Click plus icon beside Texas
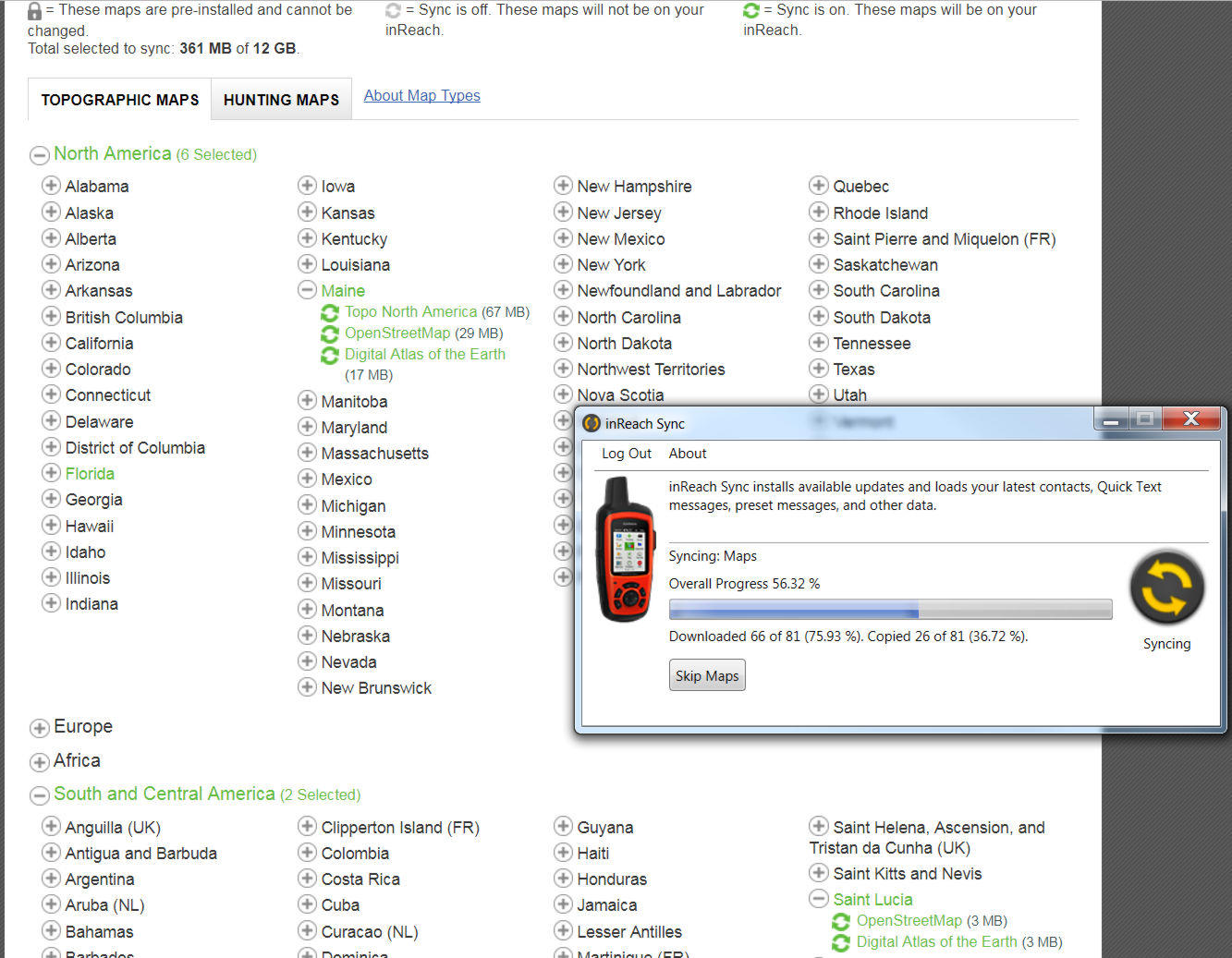The image size is (1232, 958). click(x=818, y=368)
